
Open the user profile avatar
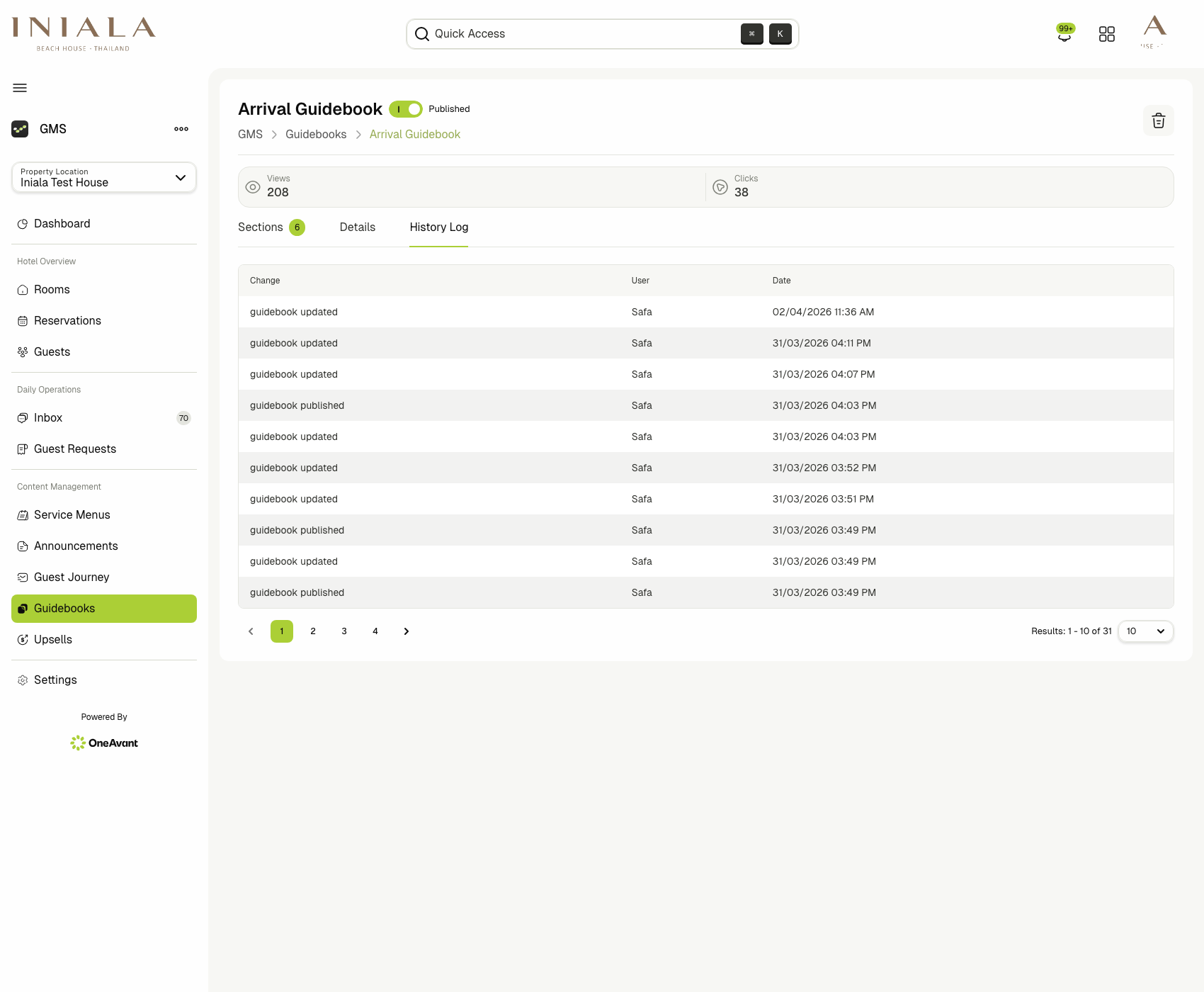click(1154, 32)
